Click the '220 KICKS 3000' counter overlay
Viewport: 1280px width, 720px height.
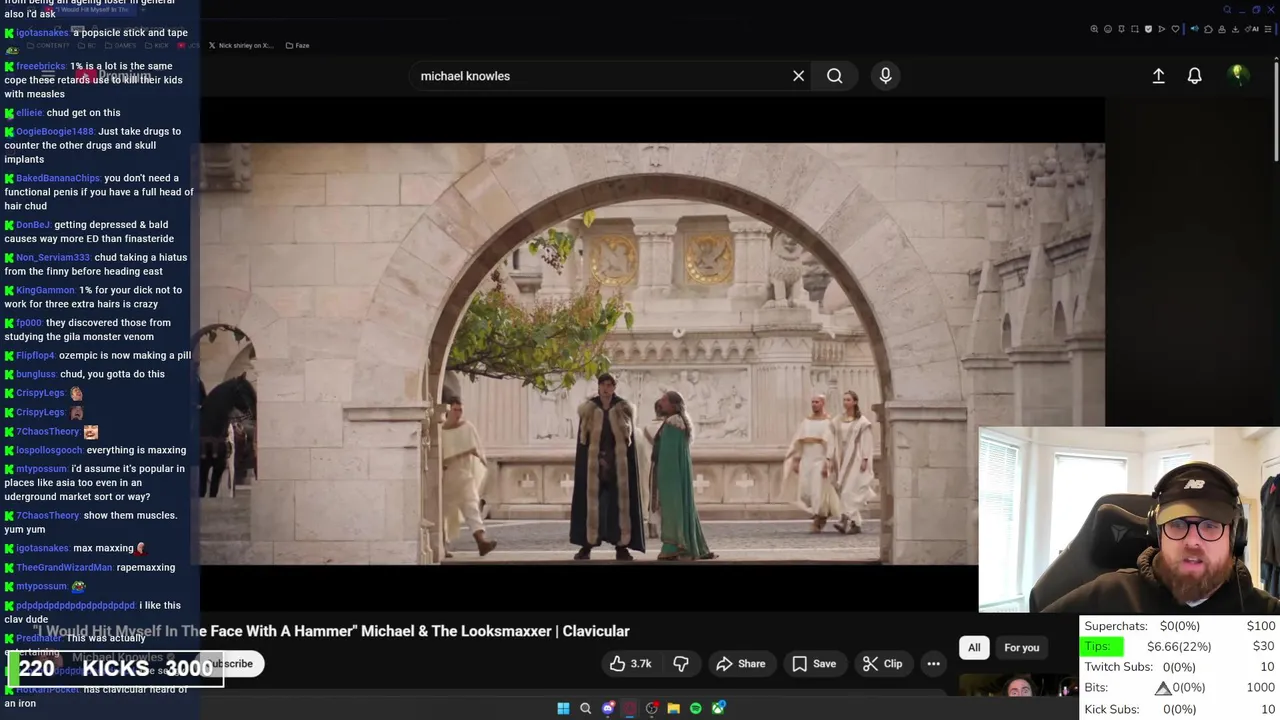coord(115,668)
